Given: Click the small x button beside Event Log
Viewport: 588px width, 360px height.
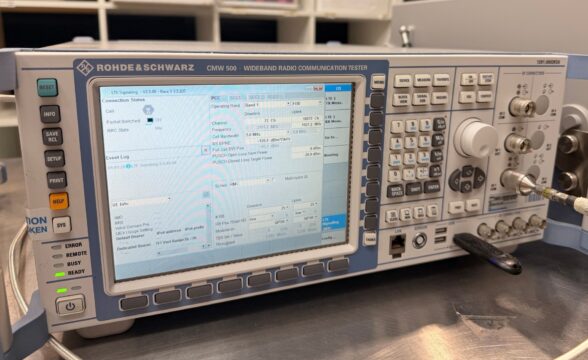Looking at the screenshot, I should pyautogui.click(x=205, y=150).
